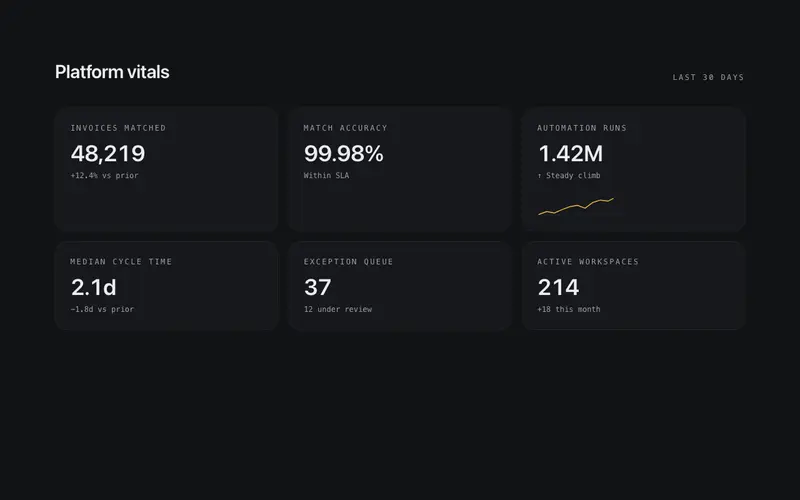Select the 214 workspaces value
Image resolution: width=800 pixels, height=500 pixels.
tap(558, 287)
